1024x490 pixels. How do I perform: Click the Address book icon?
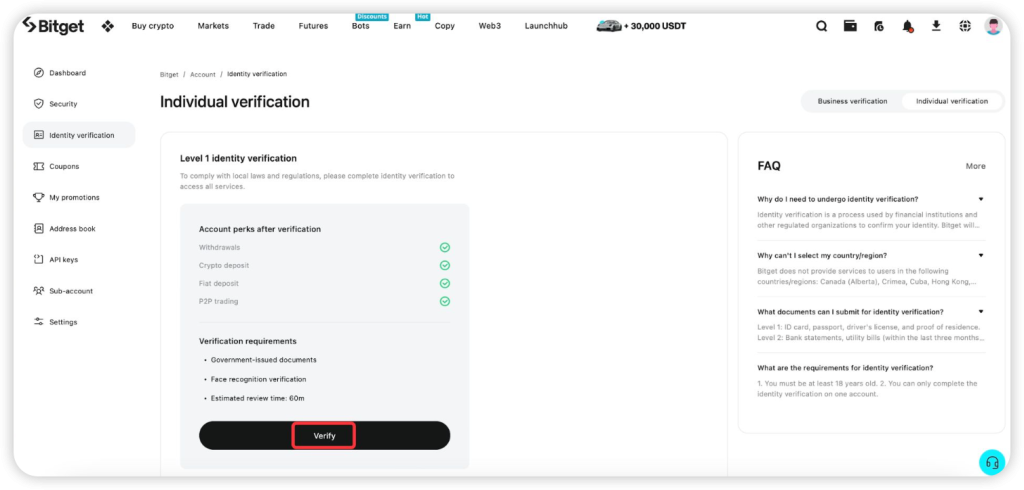[x=39, y=229]
